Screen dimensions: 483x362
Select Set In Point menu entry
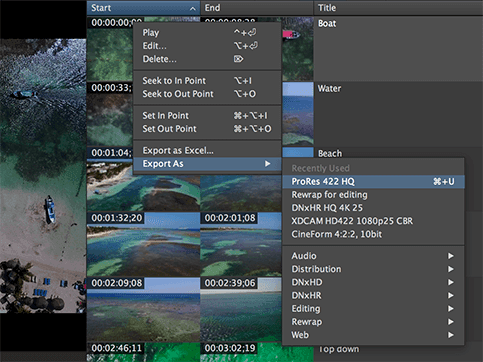[207, 116]
